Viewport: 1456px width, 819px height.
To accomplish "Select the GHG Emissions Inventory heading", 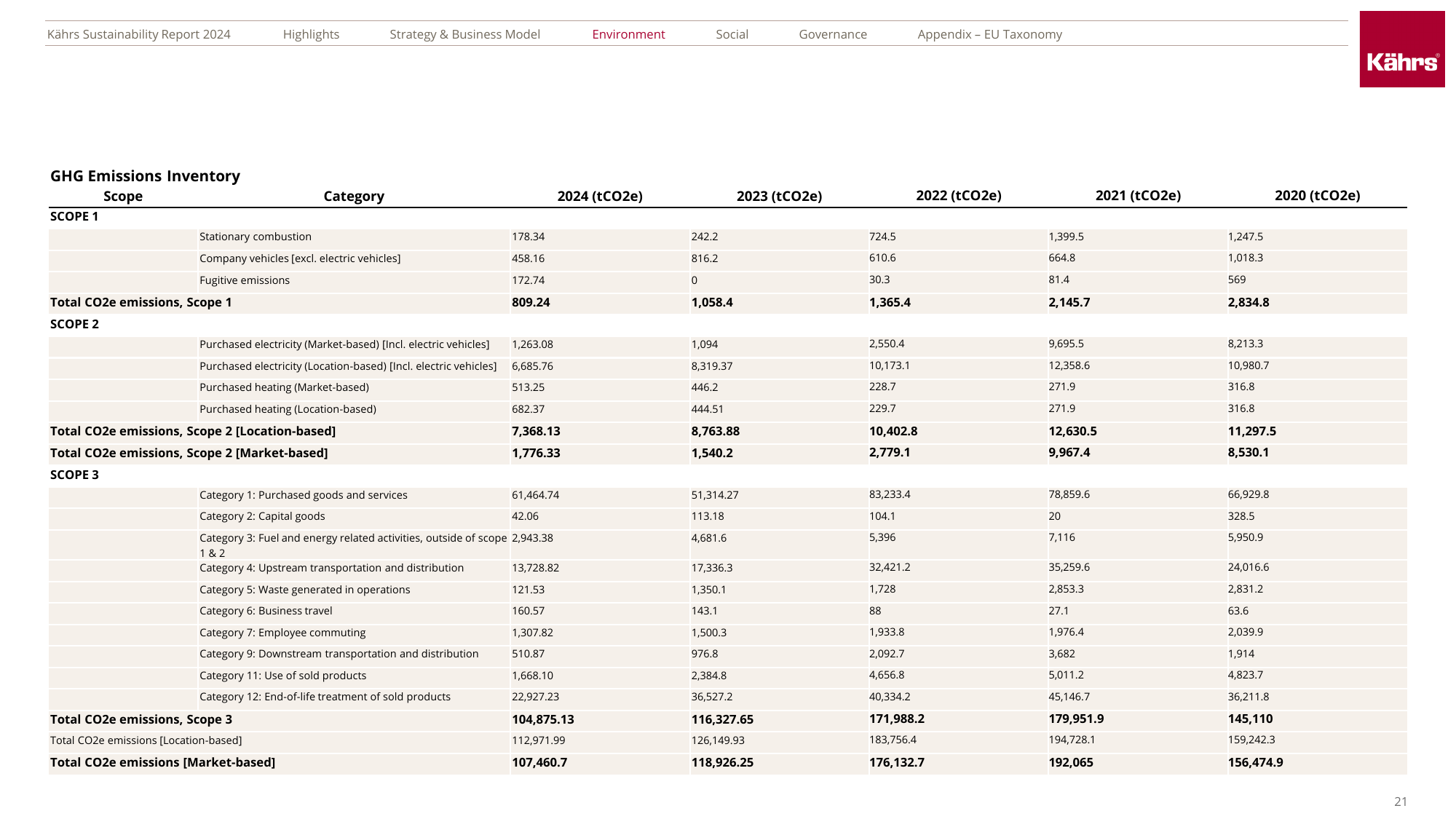I will 145,176.
